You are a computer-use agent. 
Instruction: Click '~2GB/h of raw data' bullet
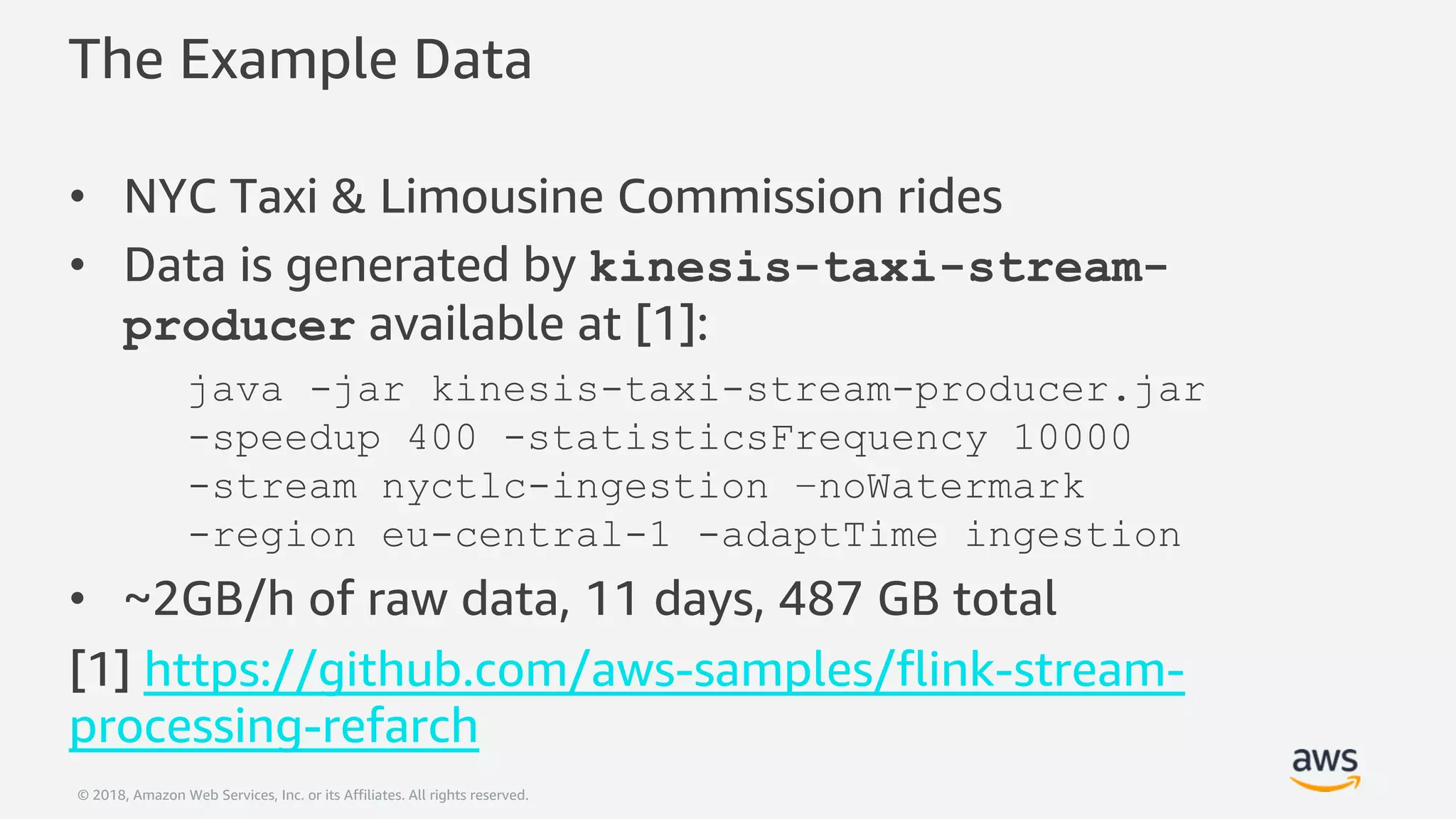point(590,599)
